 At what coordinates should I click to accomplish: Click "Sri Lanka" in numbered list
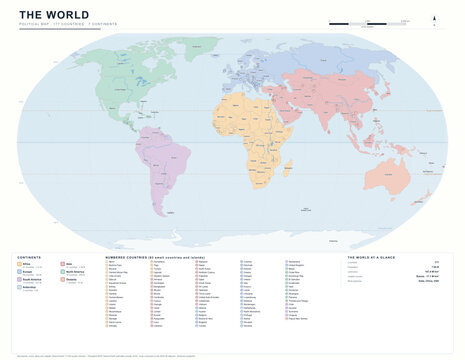(203, 286)
